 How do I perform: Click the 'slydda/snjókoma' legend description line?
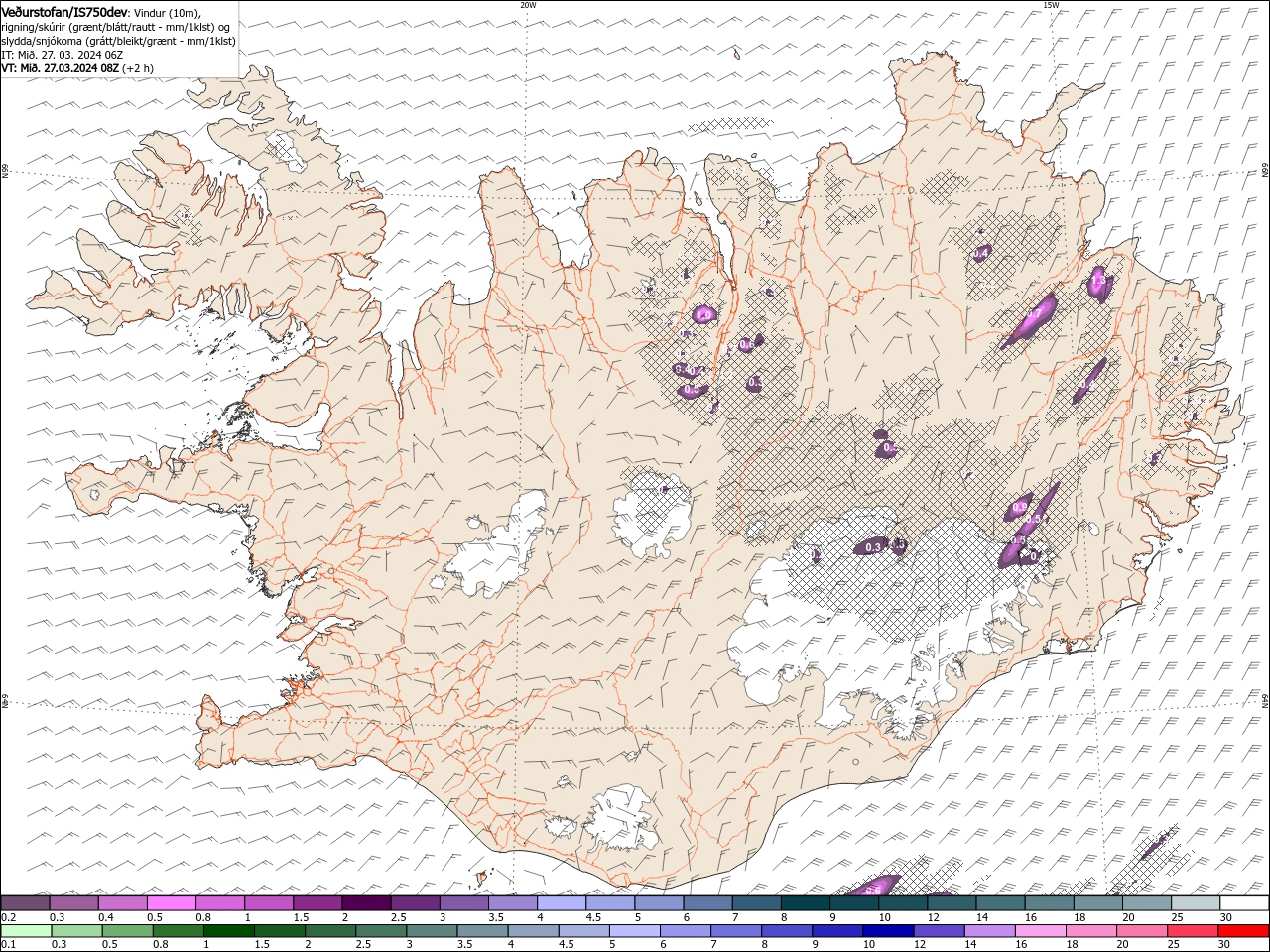pos(119,41)
